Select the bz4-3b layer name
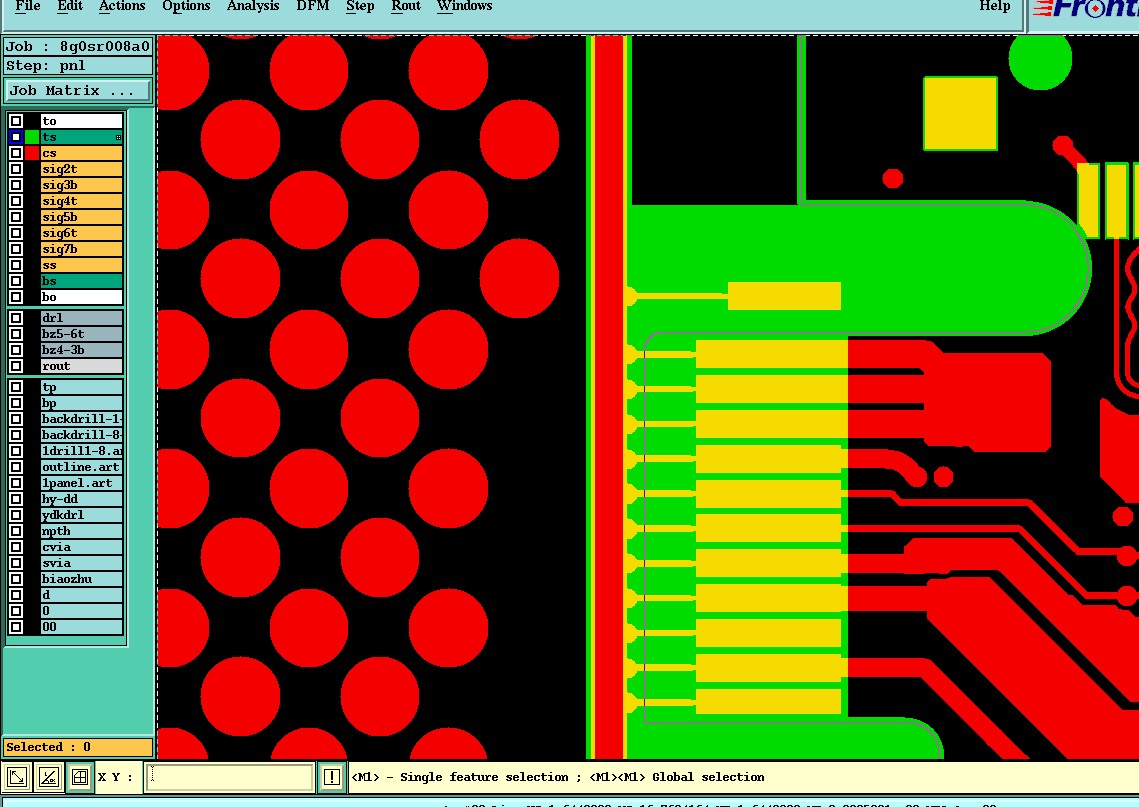This screenshot has height=807, width=1139. (x=81, y=350)
